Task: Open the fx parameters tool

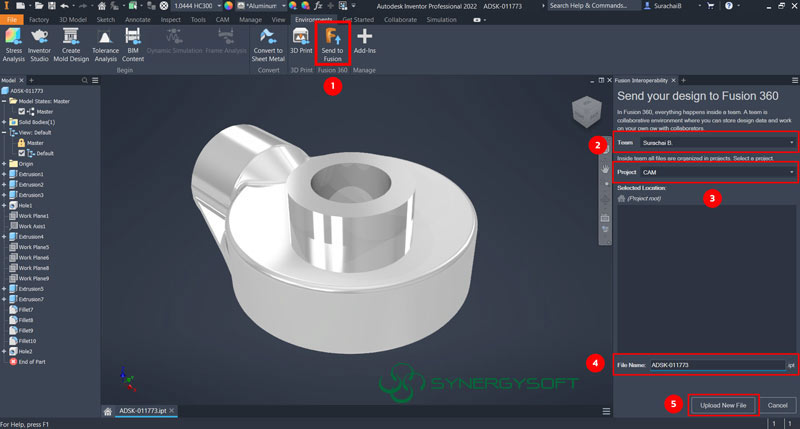Action: click(318, 6)
